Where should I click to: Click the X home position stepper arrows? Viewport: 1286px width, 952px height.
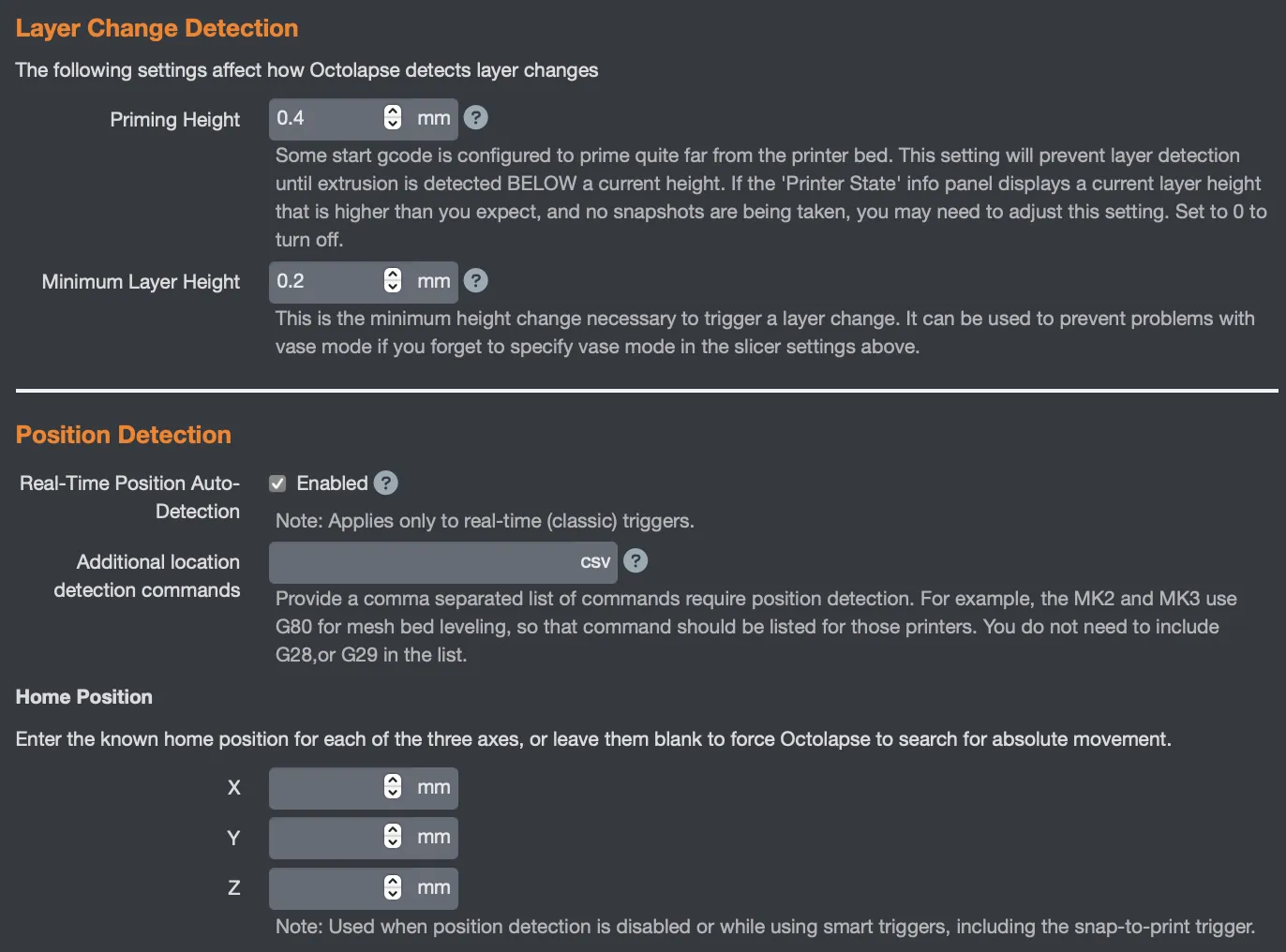coord(393,787)
